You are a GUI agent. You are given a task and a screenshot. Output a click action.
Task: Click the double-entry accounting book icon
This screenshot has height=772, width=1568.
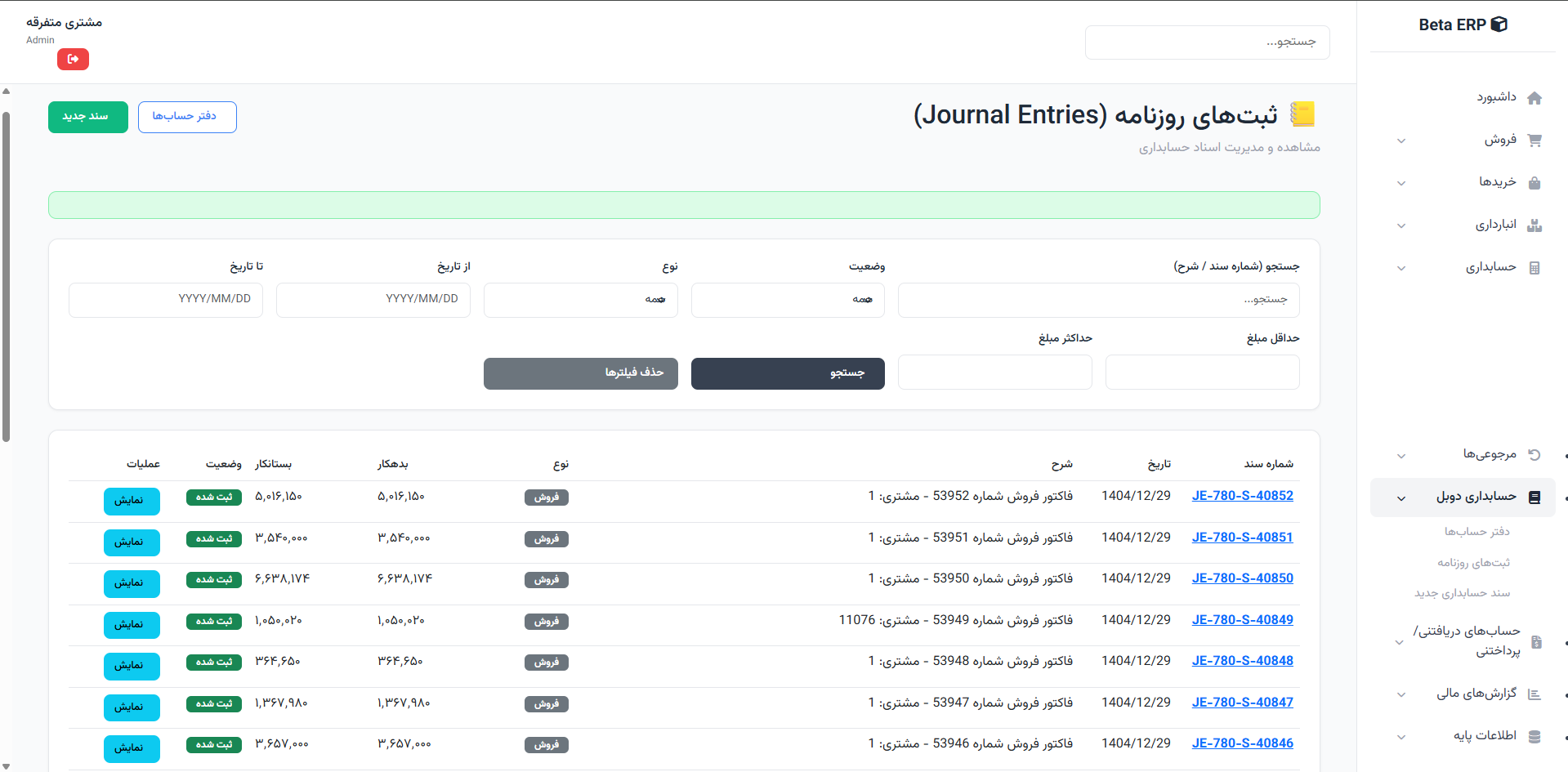pyautogui.click(x=1534, y=498)
